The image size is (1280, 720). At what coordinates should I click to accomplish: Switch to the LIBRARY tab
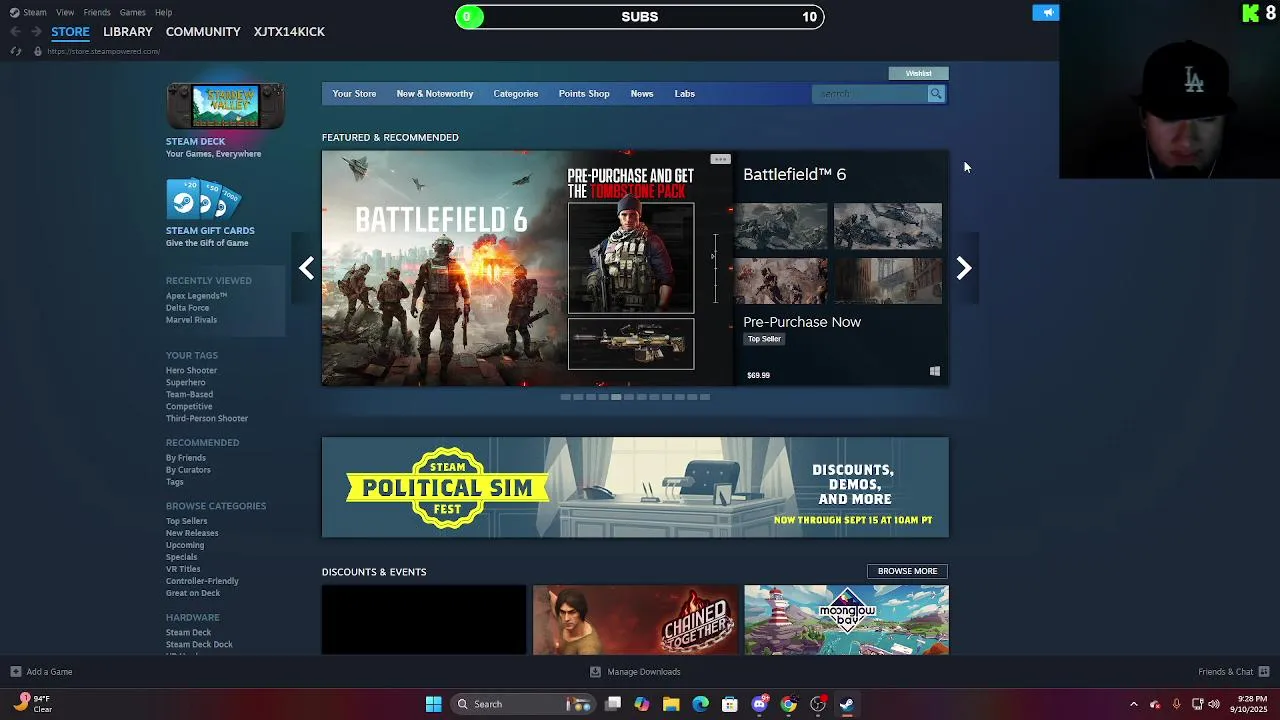coord(128,32)
